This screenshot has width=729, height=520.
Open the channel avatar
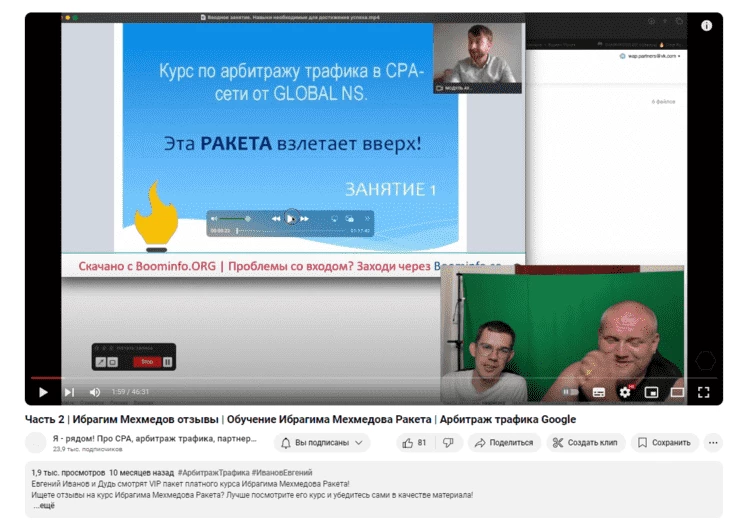[x=35, y=442]
